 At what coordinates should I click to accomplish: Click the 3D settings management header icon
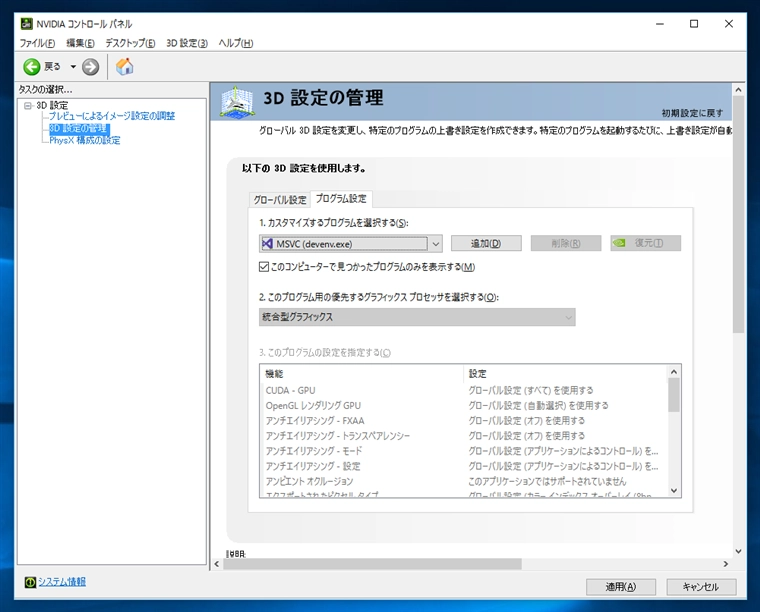237,102
